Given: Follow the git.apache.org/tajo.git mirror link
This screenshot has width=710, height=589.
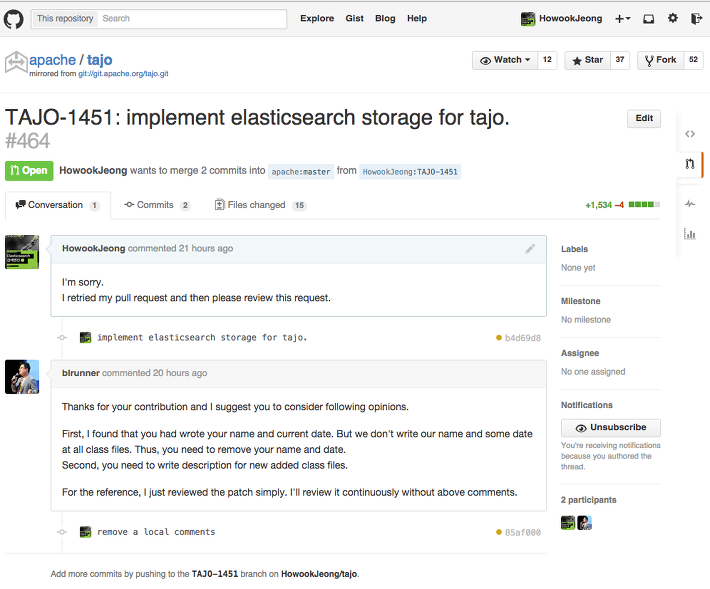Looking at the screenshot, I should point(123,74).
